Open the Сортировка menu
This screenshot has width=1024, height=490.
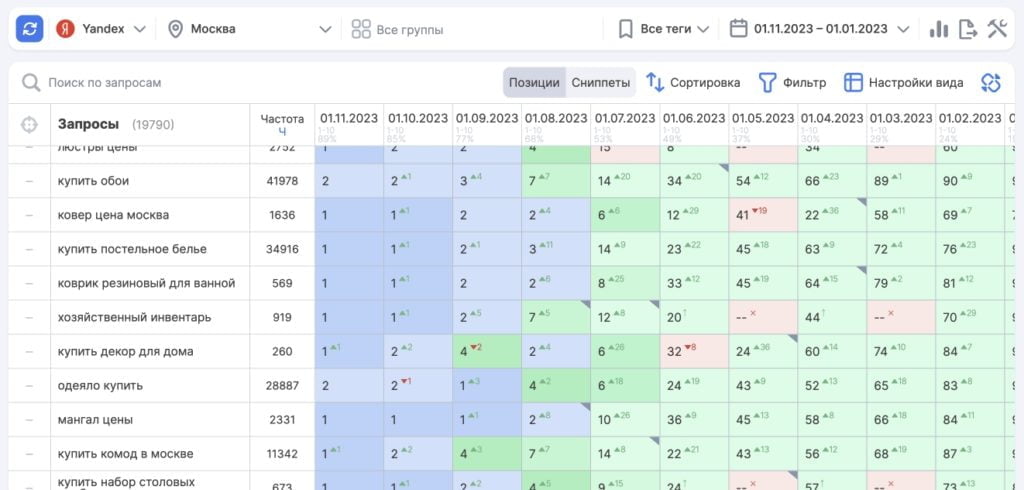pos(693,83)
